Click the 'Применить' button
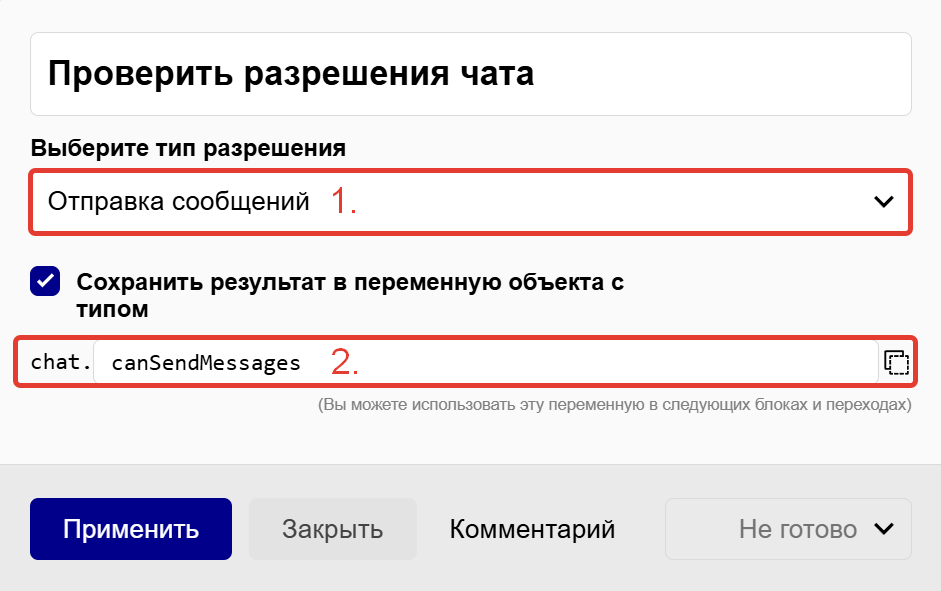The height and width of the screenshot is (591, 941). (131, 529)
